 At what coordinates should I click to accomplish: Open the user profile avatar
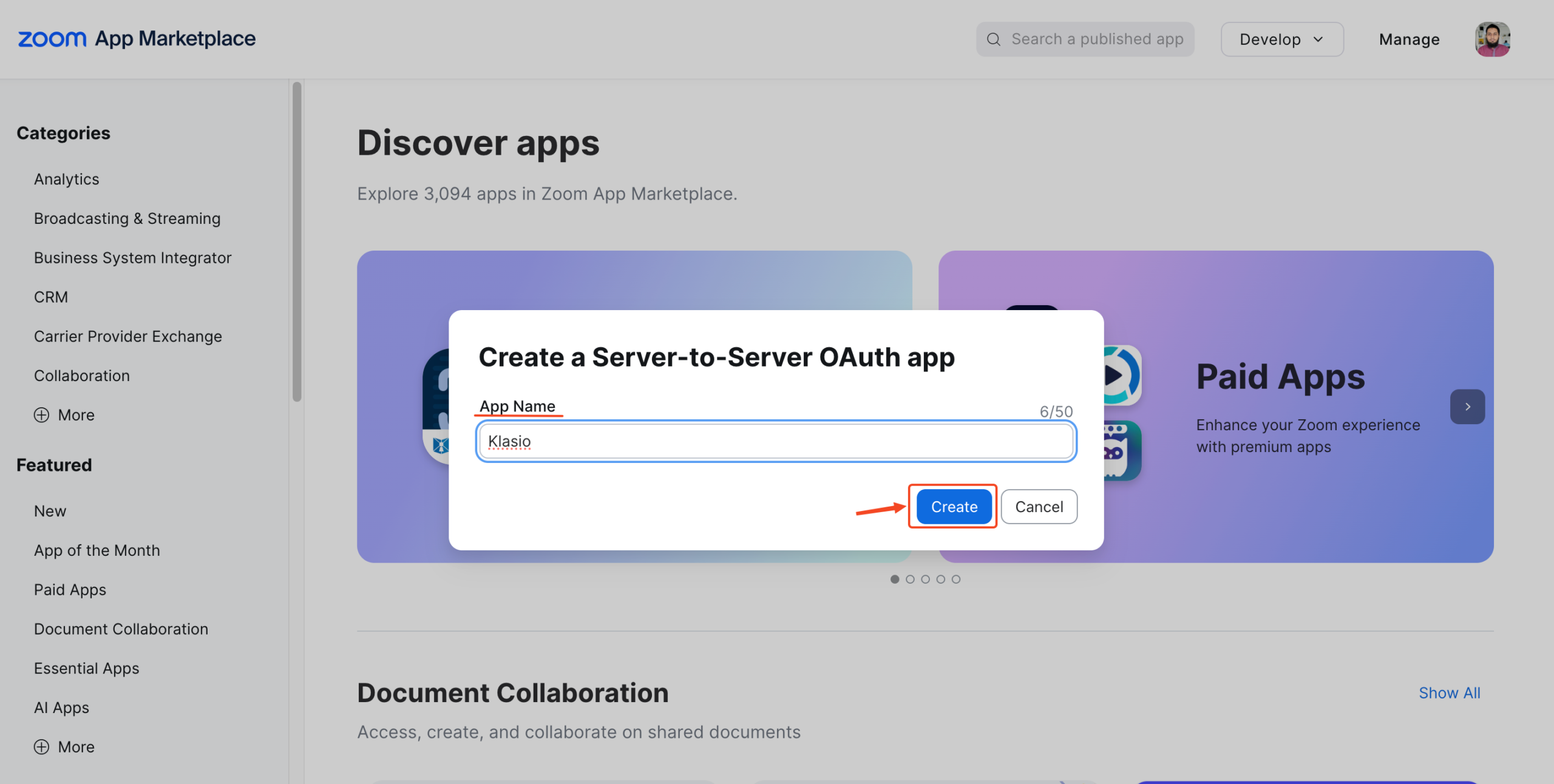[x=1493, y=39]
